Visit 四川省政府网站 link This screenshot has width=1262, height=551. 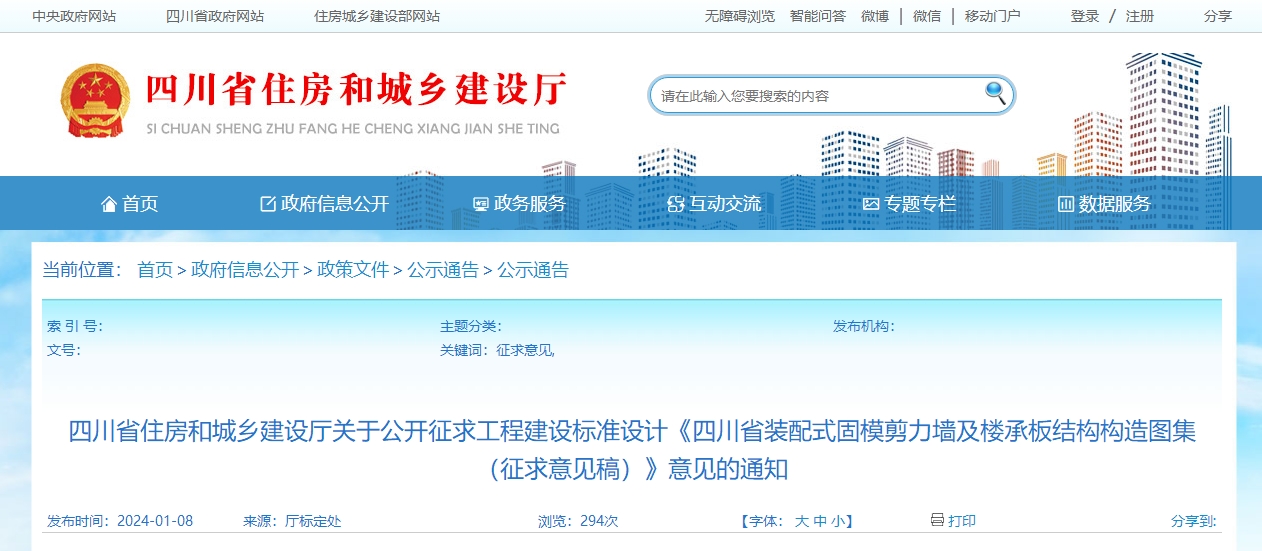pos(215,16)
